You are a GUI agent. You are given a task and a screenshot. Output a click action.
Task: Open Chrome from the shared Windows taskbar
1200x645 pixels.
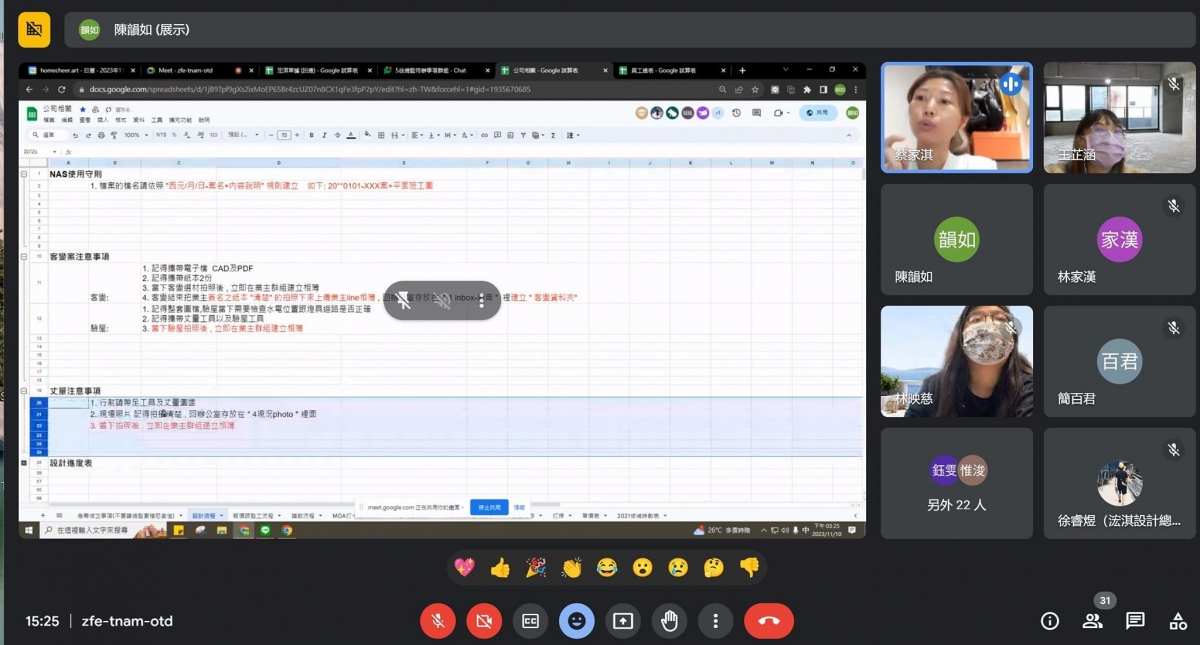click(x=287, y=531)
